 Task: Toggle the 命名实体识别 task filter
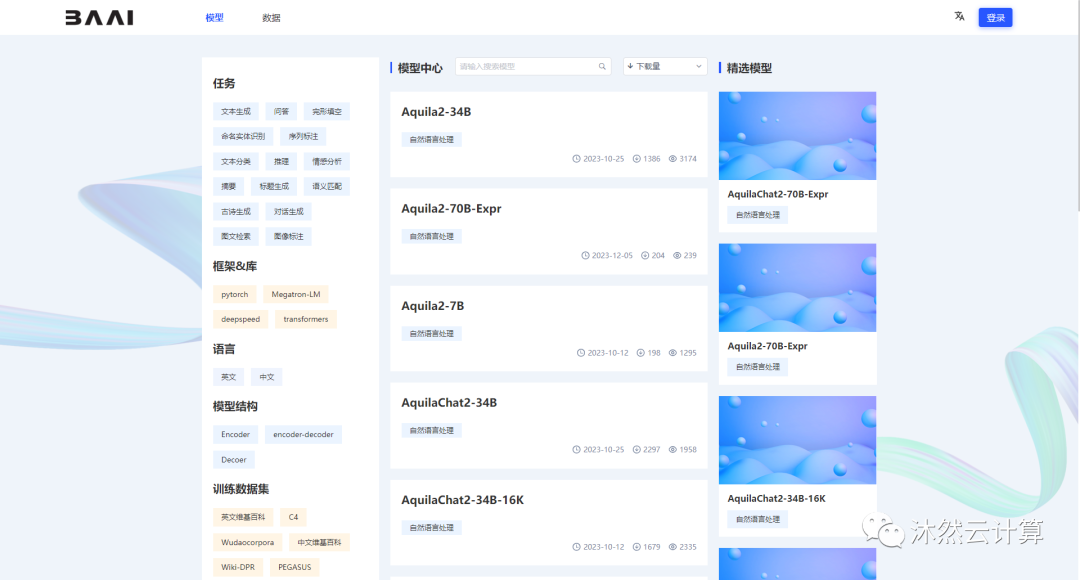(x=243, y=136)
